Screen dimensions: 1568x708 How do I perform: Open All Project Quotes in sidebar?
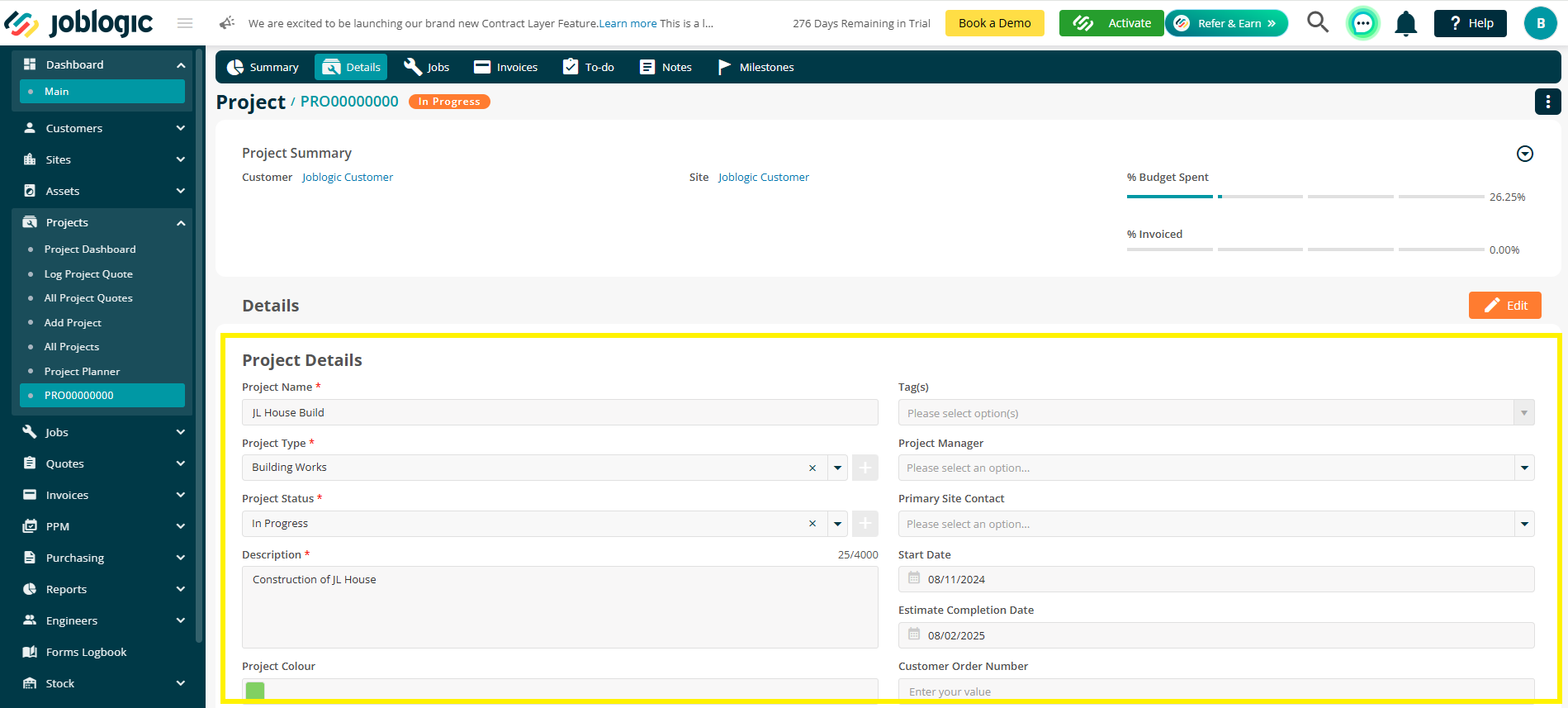click(x=88, y=298)
